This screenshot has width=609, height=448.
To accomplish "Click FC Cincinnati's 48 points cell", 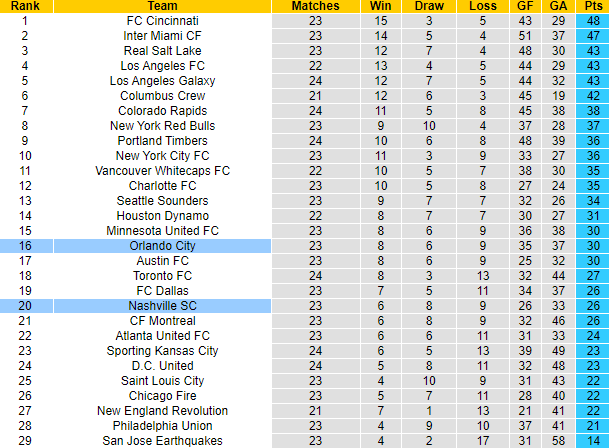I will (593, 20).
